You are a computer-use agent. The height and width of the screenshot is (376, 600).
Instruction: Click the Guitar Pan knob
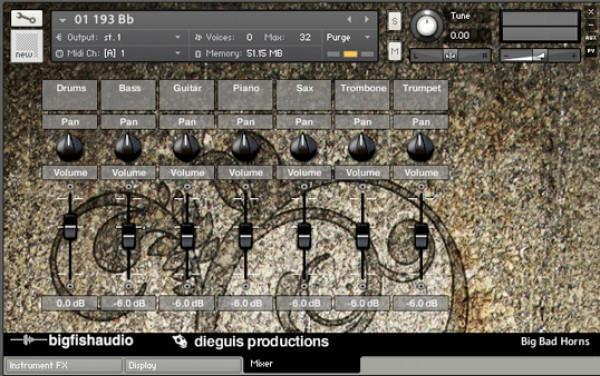tap(187, 147)
